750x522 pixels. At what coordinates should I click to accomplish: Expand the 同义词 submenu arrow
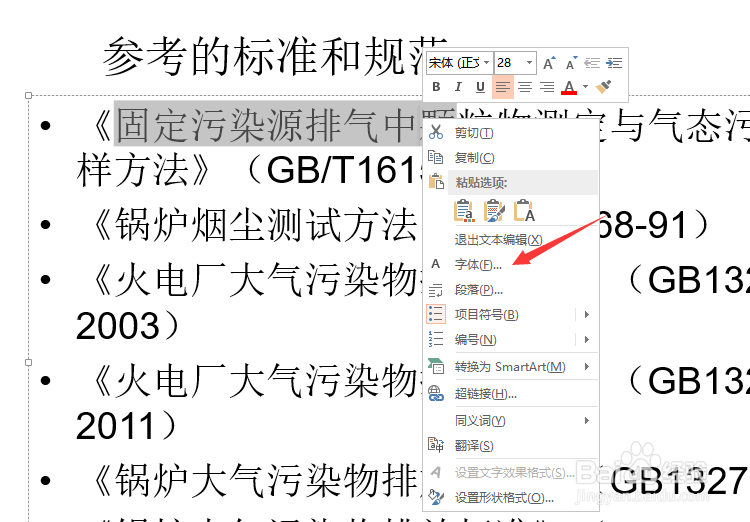[586, 421]
